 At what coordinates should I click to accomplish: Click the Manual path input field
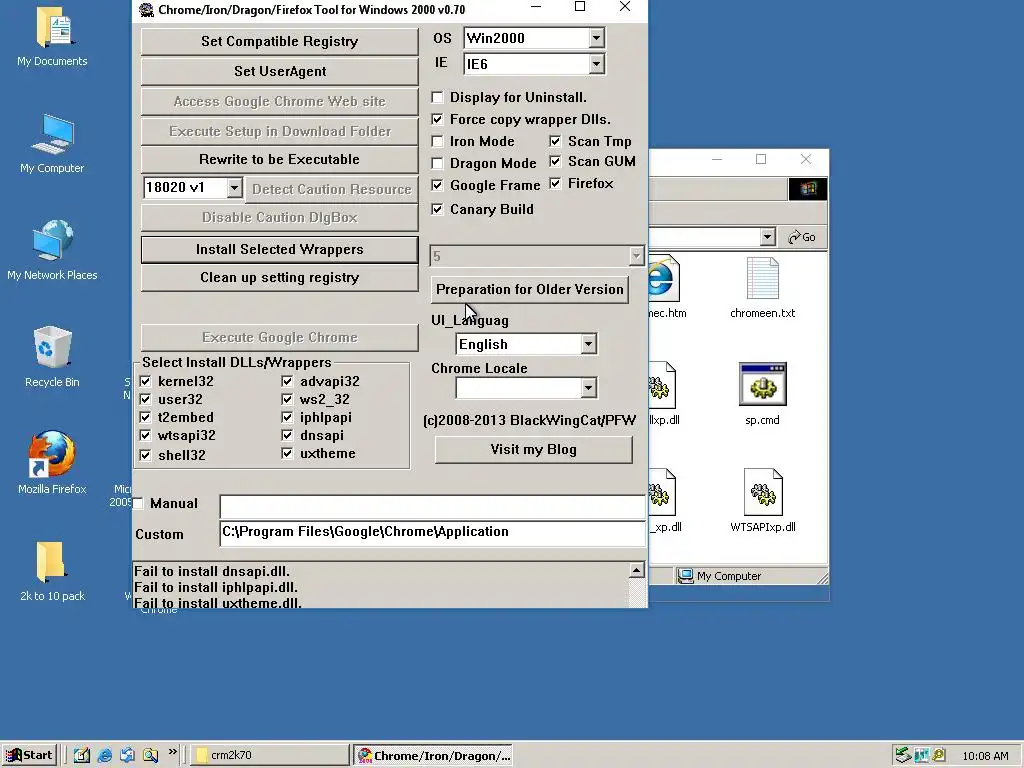point(432,507)
